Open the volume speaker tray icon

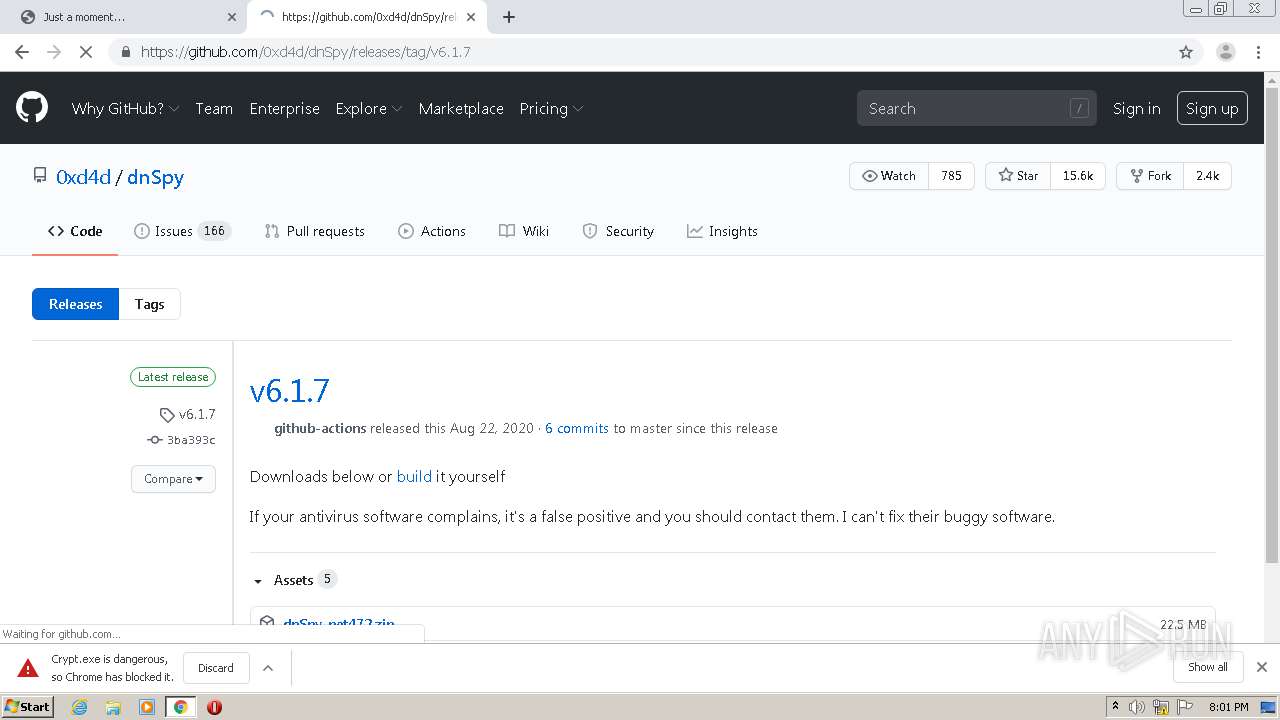point(1136,707)
